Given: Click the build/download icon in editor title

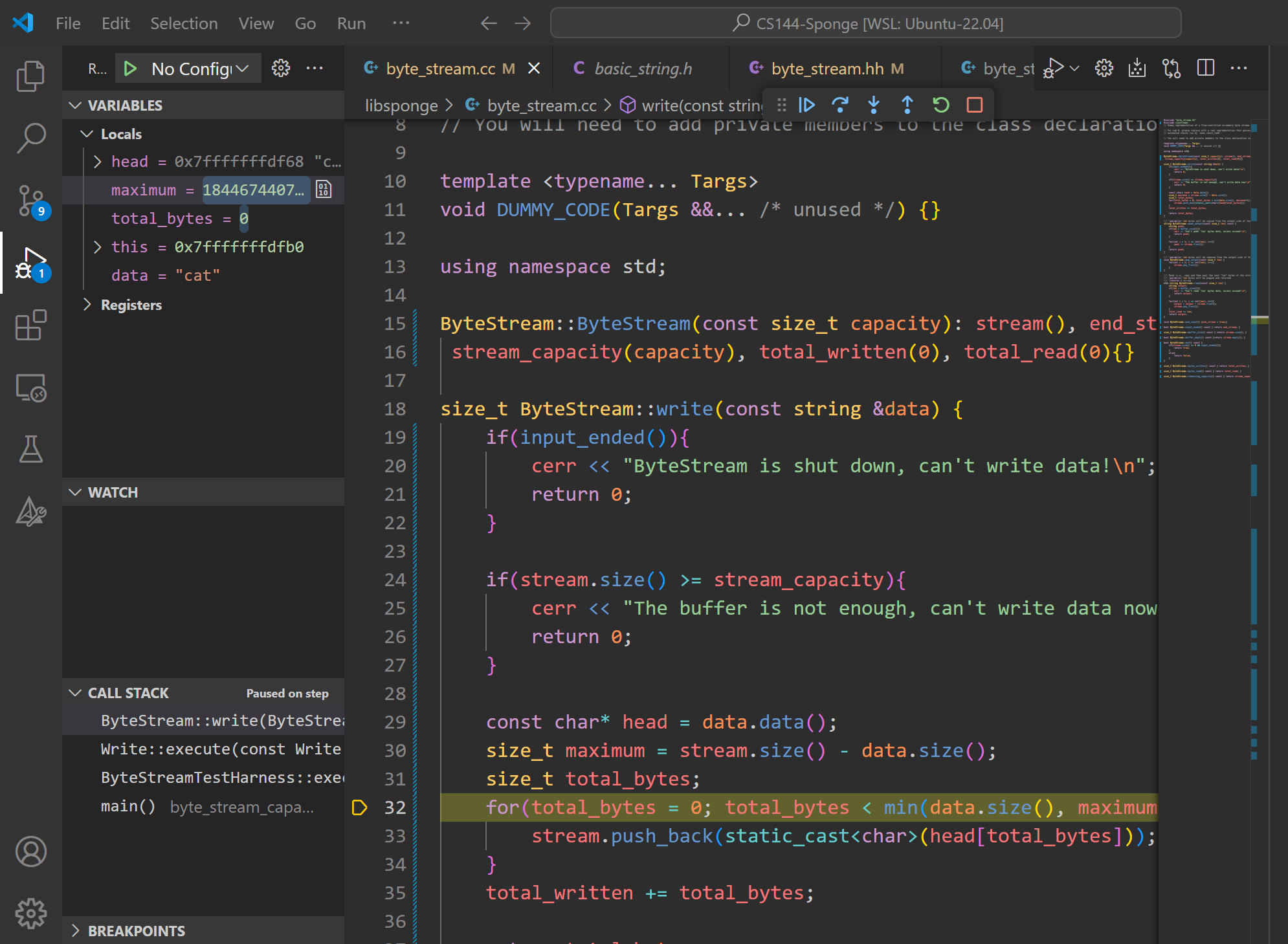Looking at the screenshot, I should [1137, 69].
